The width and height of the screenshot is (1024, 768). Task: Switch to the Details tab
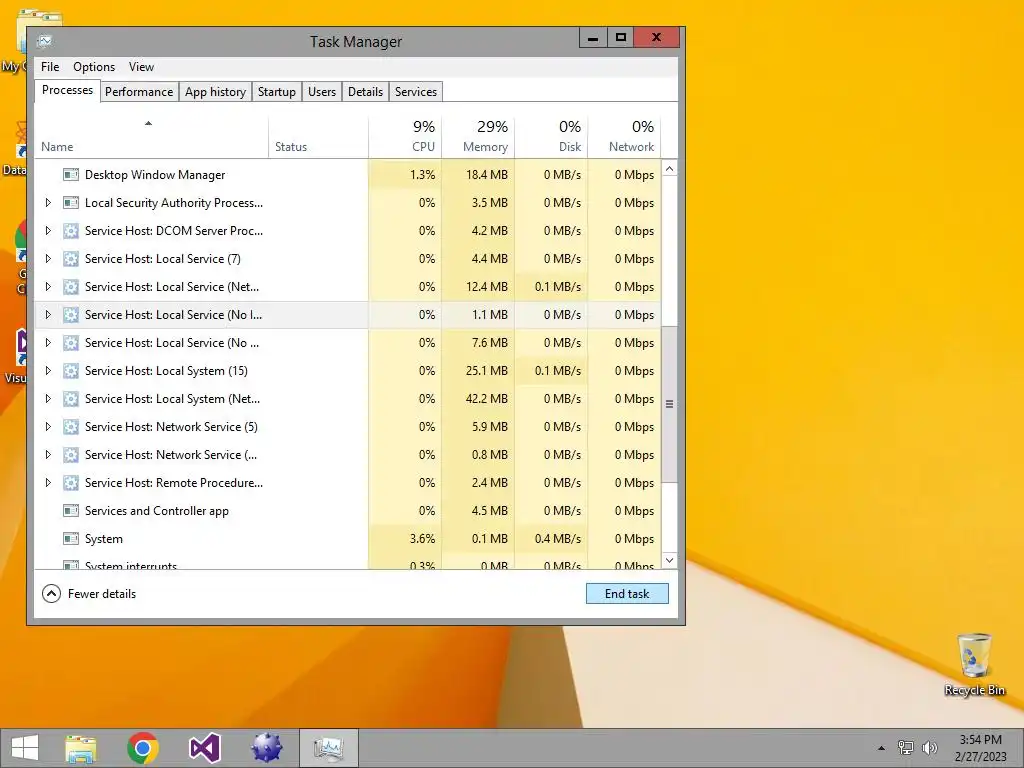365,92
